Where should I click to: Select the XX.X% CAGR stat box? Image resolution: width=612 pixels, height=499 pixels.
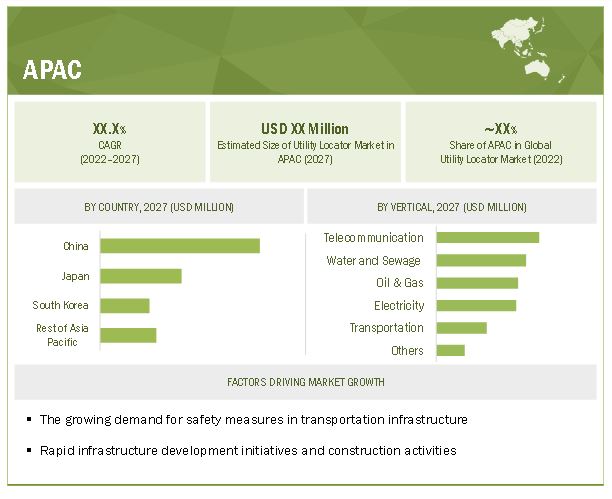click(x=108, y=142)
